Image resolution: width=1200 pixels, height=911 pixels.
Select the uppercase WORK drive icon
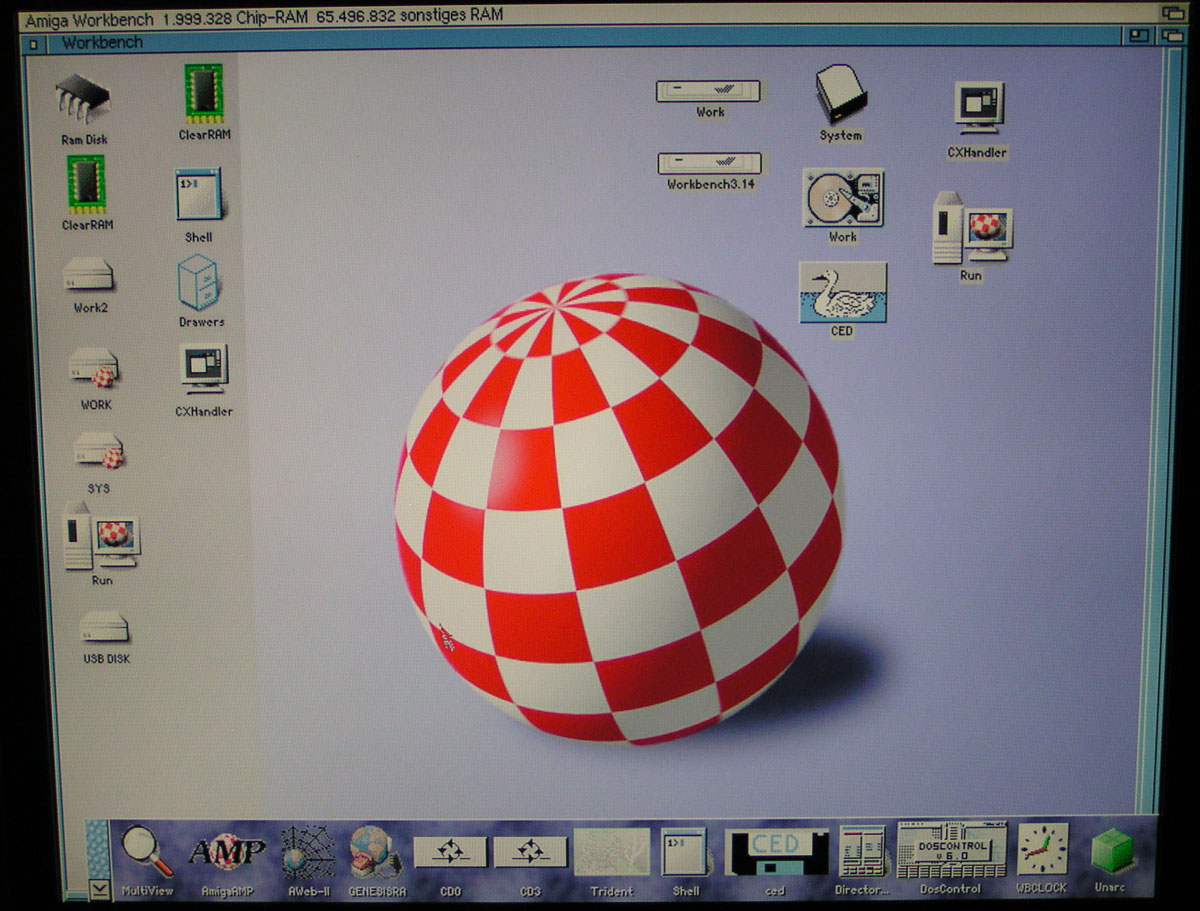95,368
